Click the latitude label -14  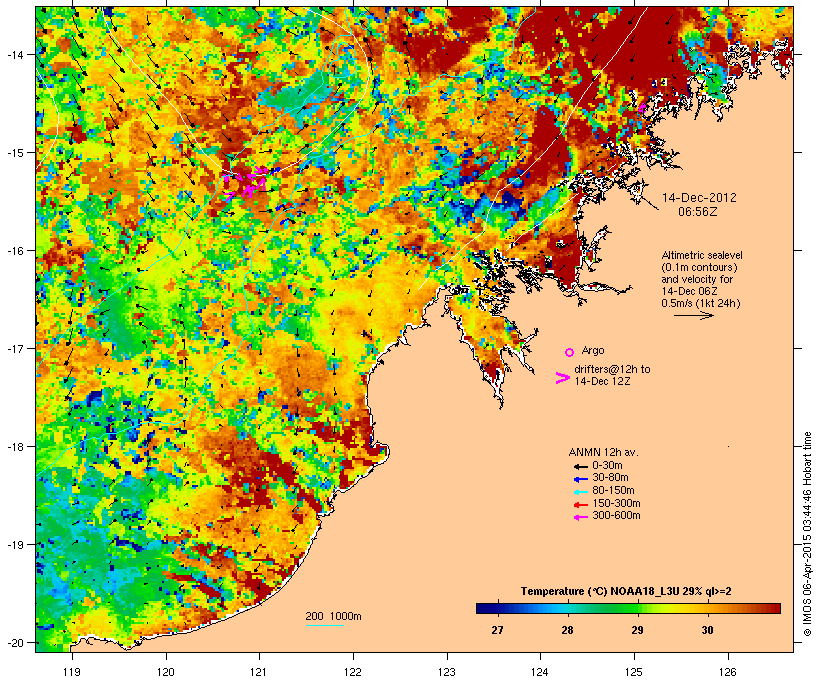pyautogui.click(x=15, y=54)
